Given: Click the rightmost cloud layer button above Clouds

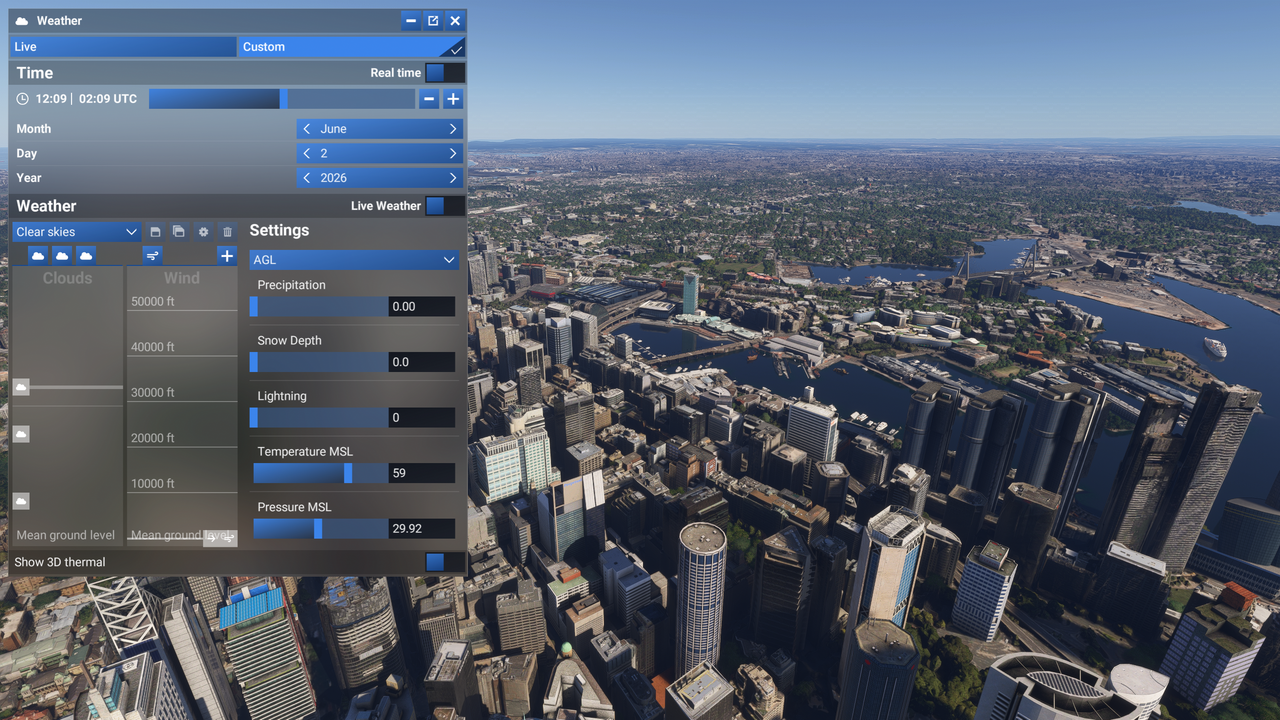Looking at the screenshot, I should pyautogui.click(x=86, y=256).
